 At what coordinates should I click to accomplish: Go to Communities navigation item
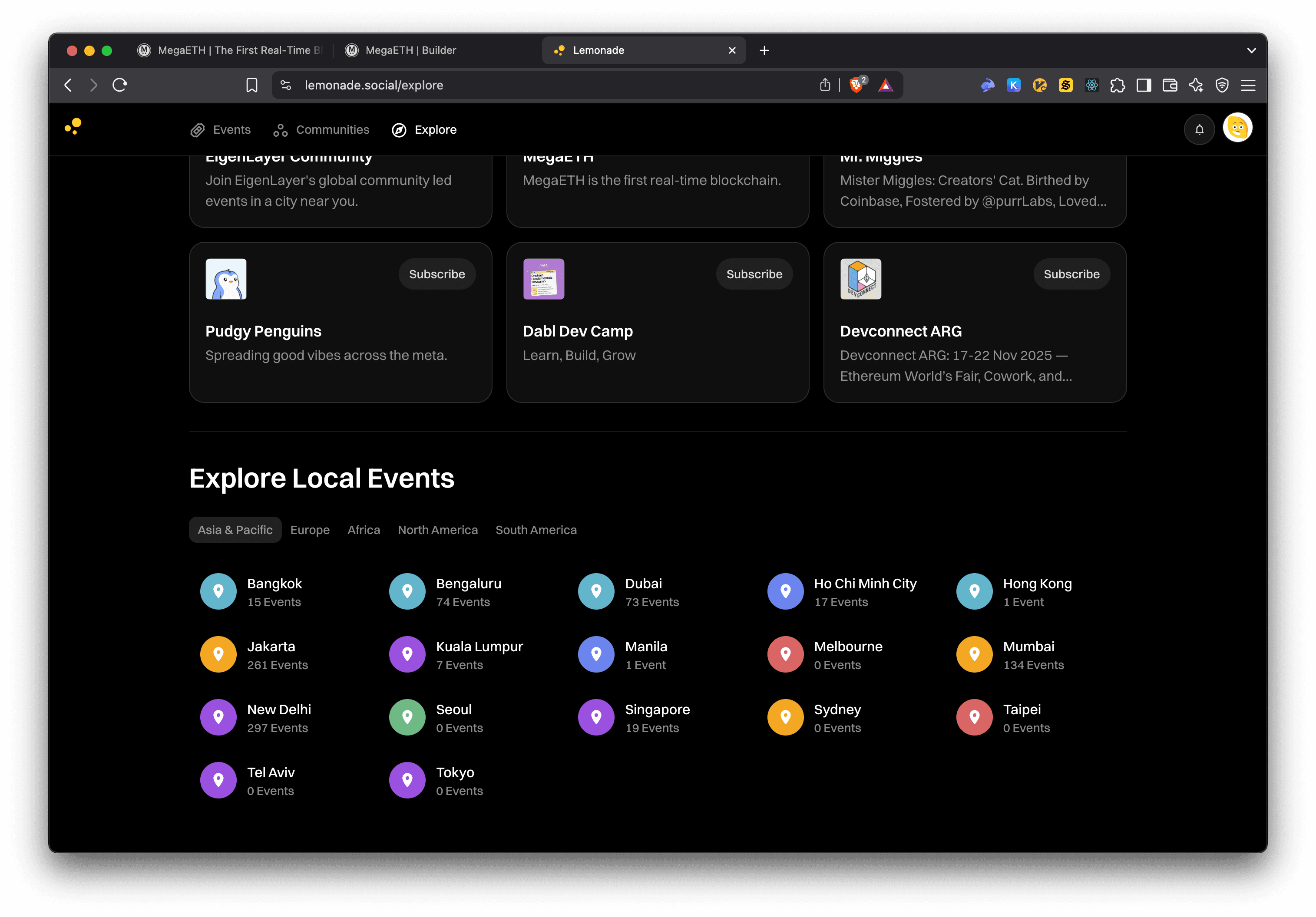click(x=321, y=130)
